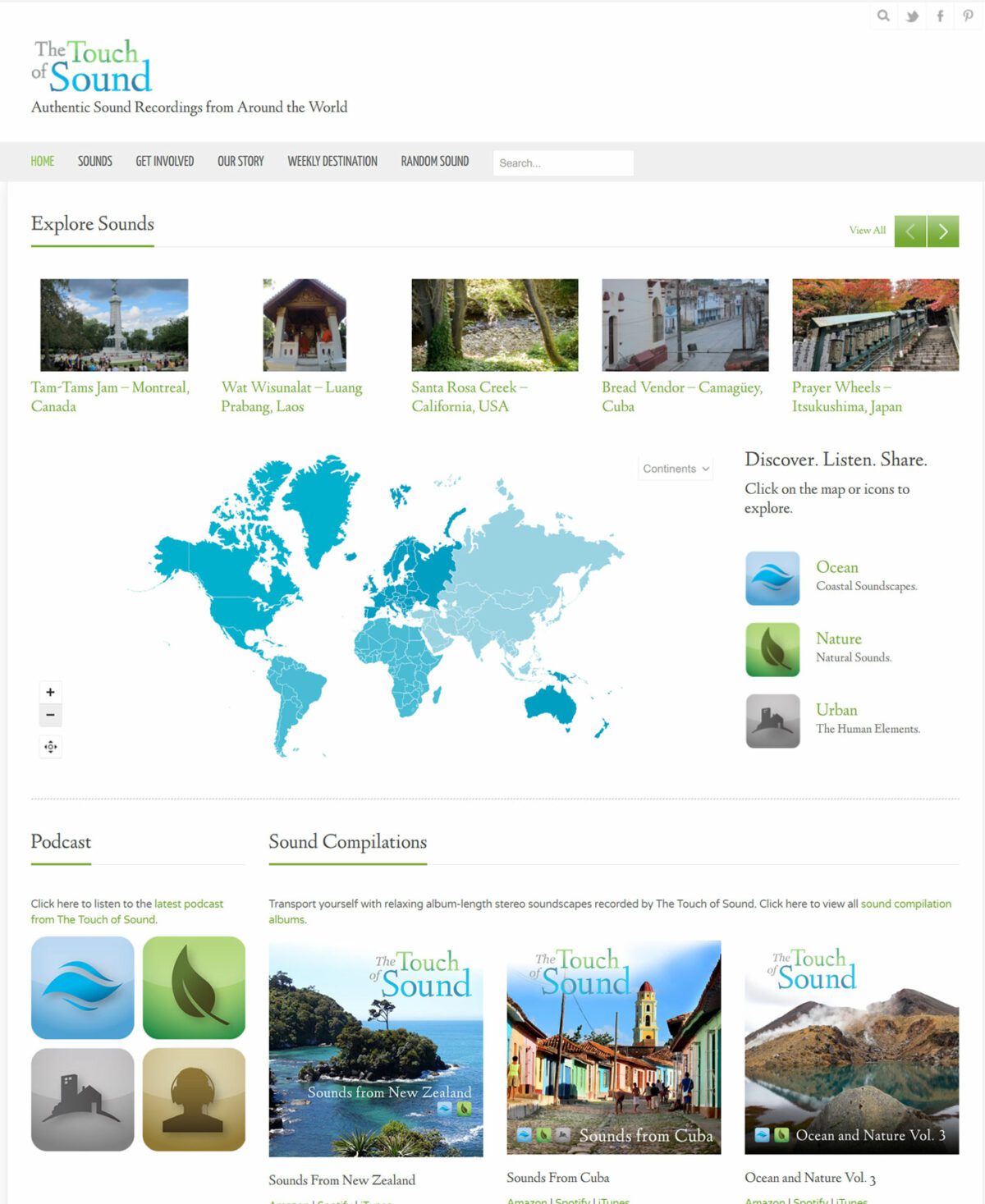Click Sounds From Cuba title text
This screenshot has width=985, height=1204.
(x=558, y=1178)
